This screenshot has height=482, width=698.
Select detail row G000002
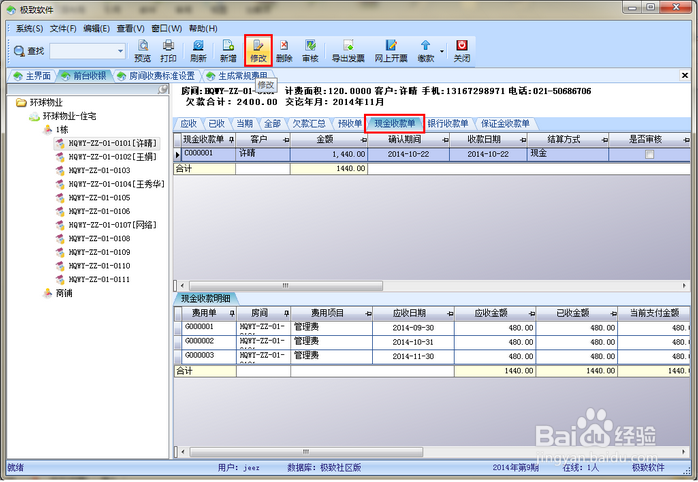(x=430, y=342)
